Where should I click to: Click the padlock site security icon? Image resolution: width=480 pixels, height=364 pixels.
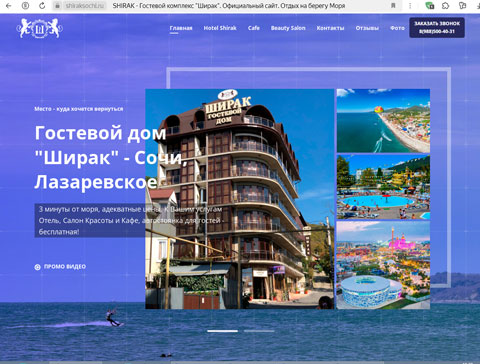(x=57, y=6)
